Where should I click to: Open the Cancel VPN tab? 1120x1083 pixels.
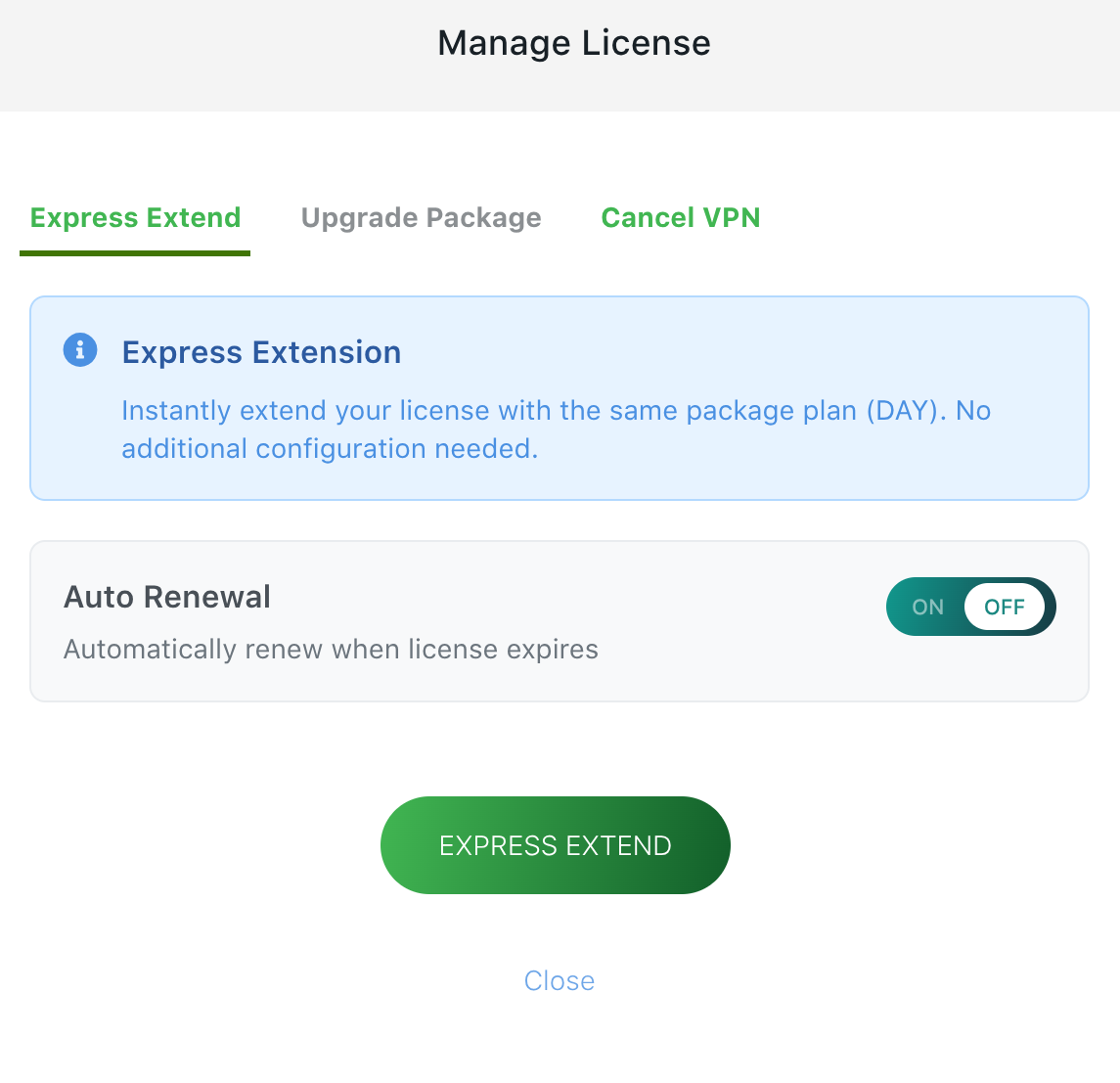click(681, 218)
